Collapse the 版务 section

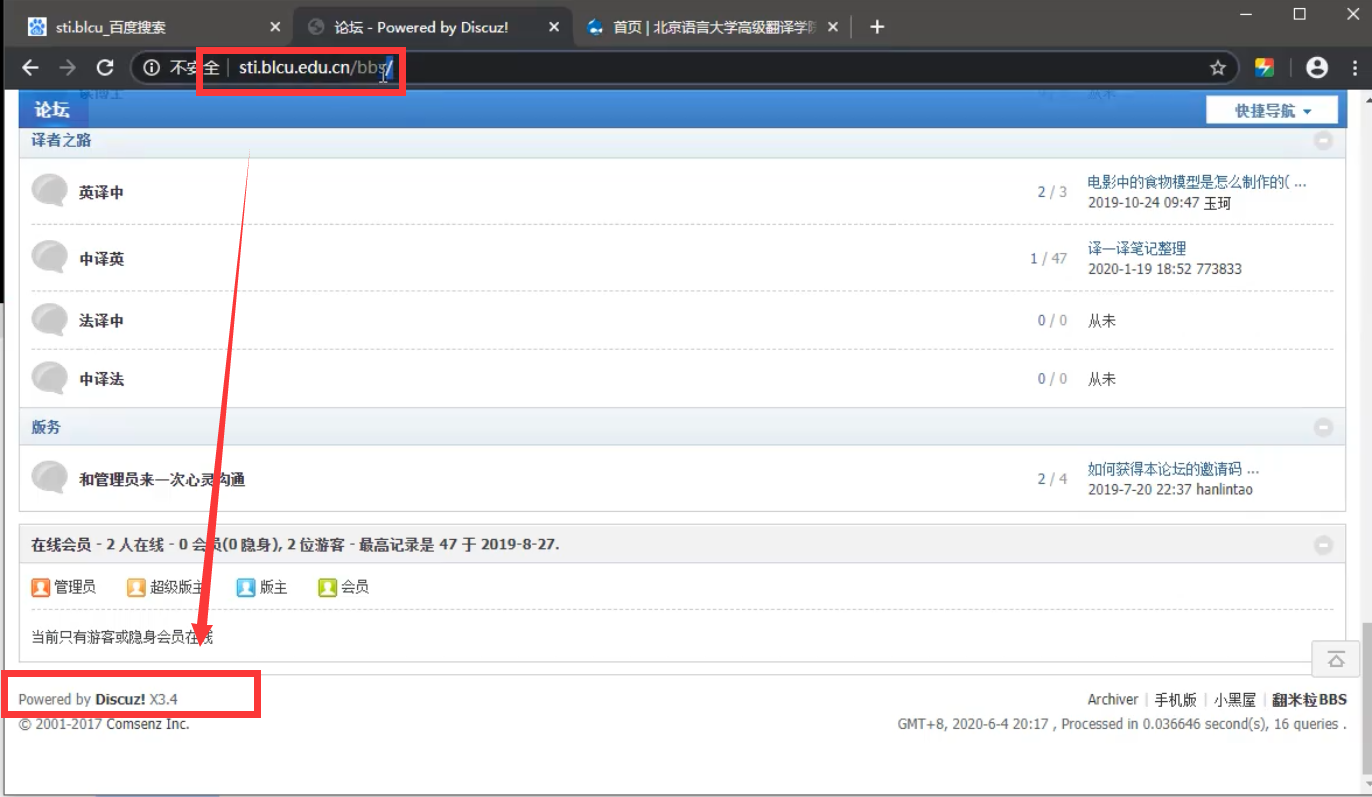(x=1323, y=428)
